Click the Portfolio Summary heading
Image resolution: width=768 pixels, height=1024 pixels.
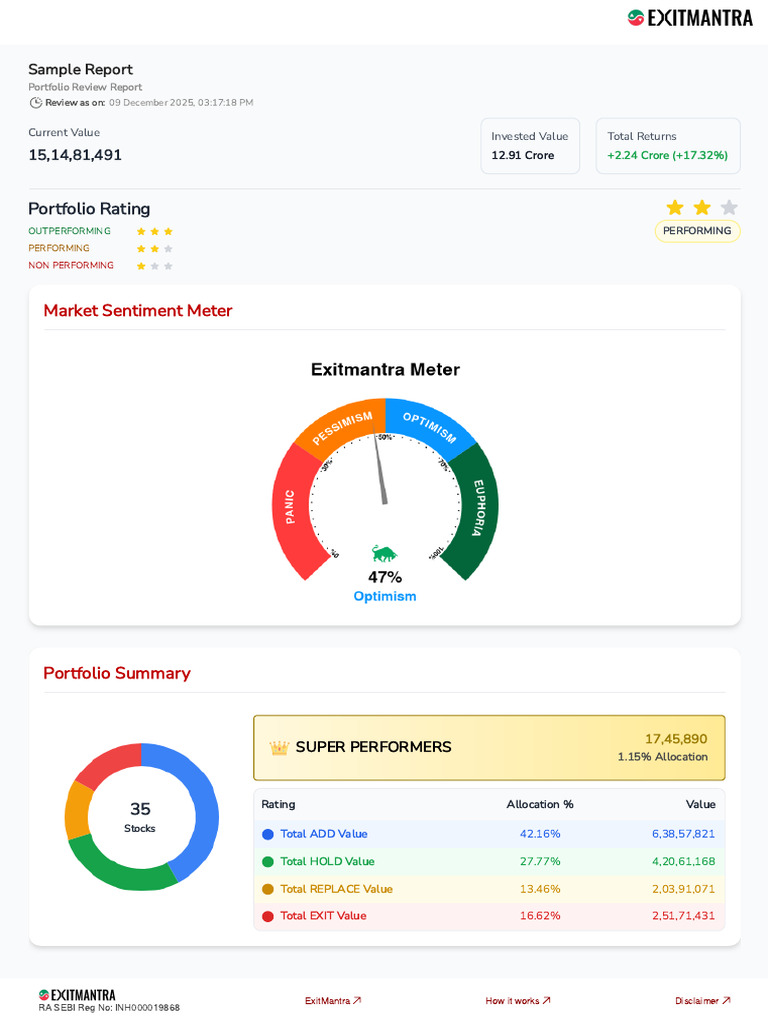[x=117, y=673]
